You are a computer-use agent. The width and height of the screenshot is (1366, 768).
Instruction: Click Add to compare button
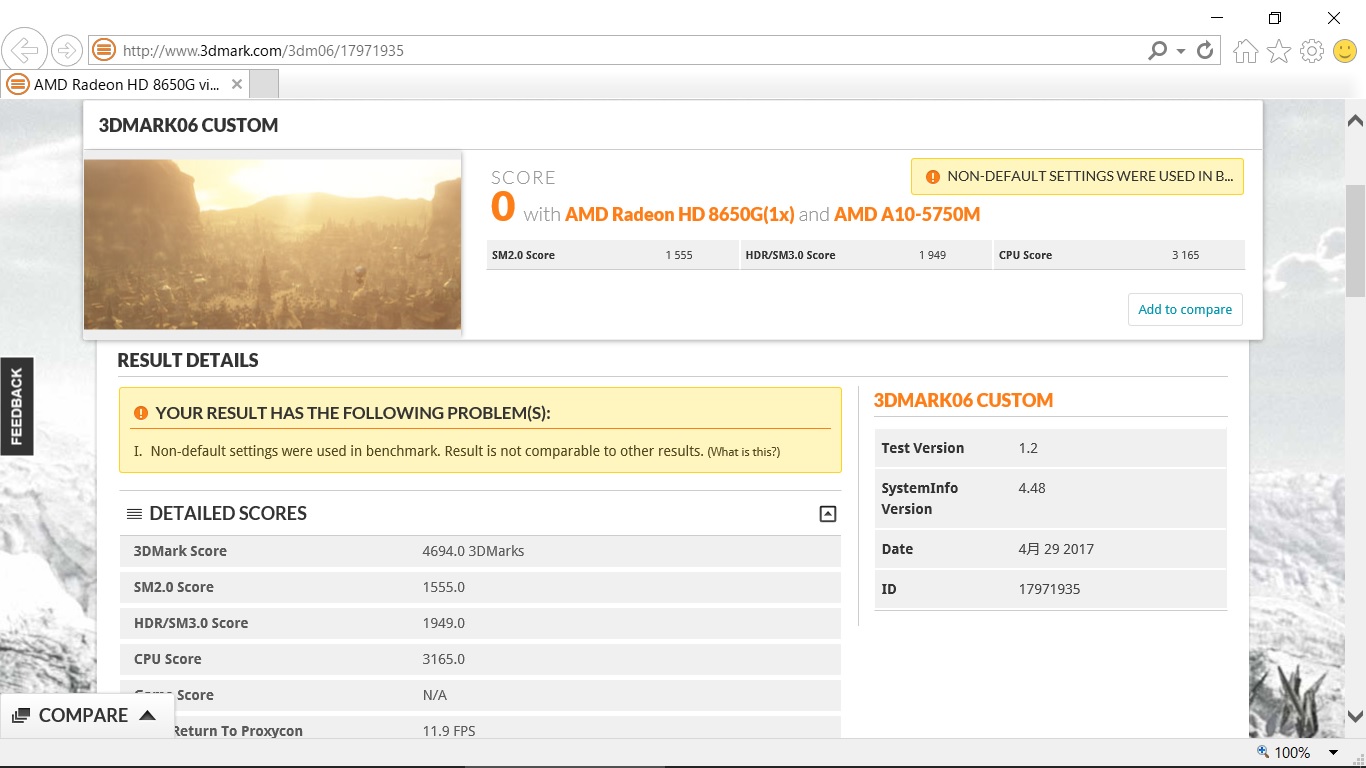pyautogui.click(x=1185, y=309)
